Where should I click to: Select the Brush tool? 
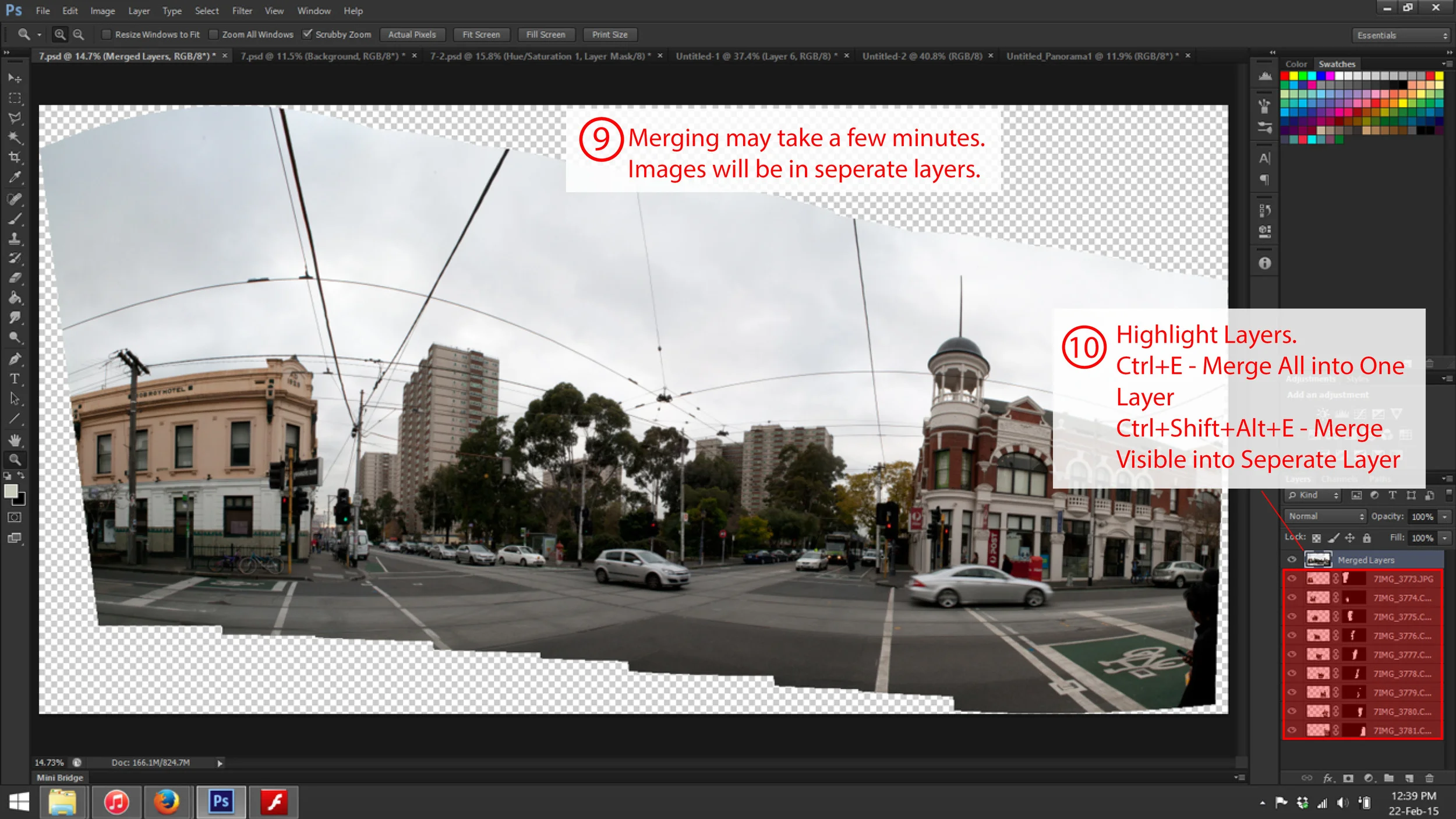click(x=15, y=219)
